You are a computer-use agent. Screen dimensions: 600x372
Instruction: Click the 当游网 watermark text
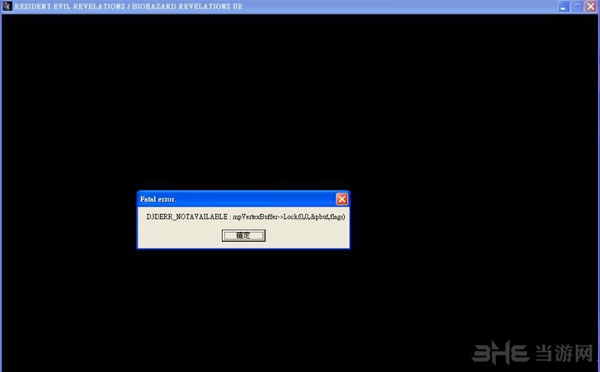pyautogui.click(x=564, y=353)
